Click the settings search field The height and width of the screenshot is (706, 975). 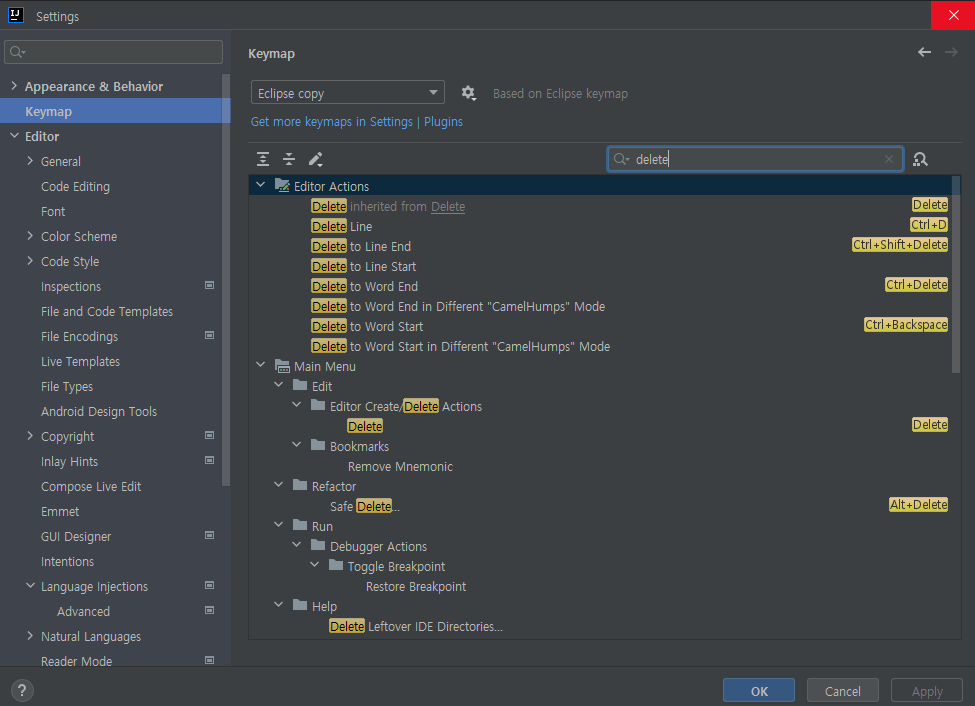[x=113, y=52]
